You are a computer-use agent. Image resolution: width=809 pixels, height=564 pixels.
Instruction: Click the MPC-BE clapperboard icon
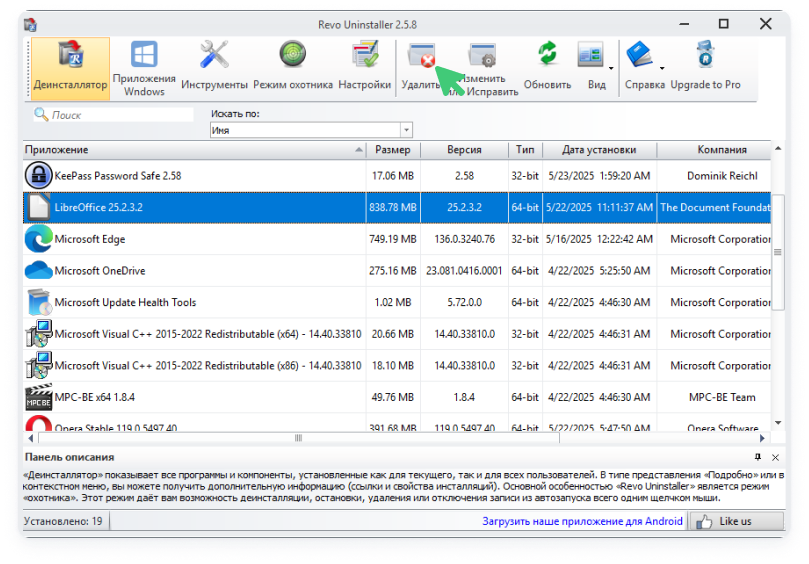click(39, 397)
